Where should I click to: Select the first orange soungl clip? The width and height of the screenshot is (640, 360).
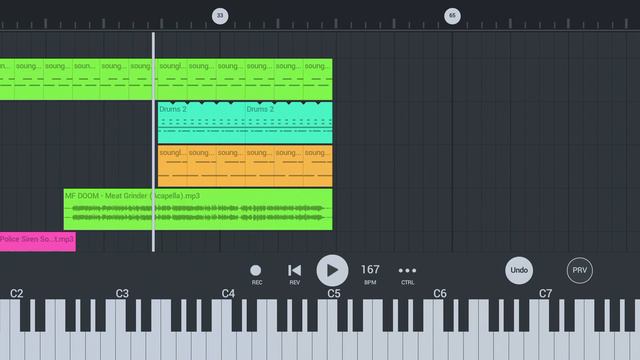pyautogui.click(x=173, y=166)
